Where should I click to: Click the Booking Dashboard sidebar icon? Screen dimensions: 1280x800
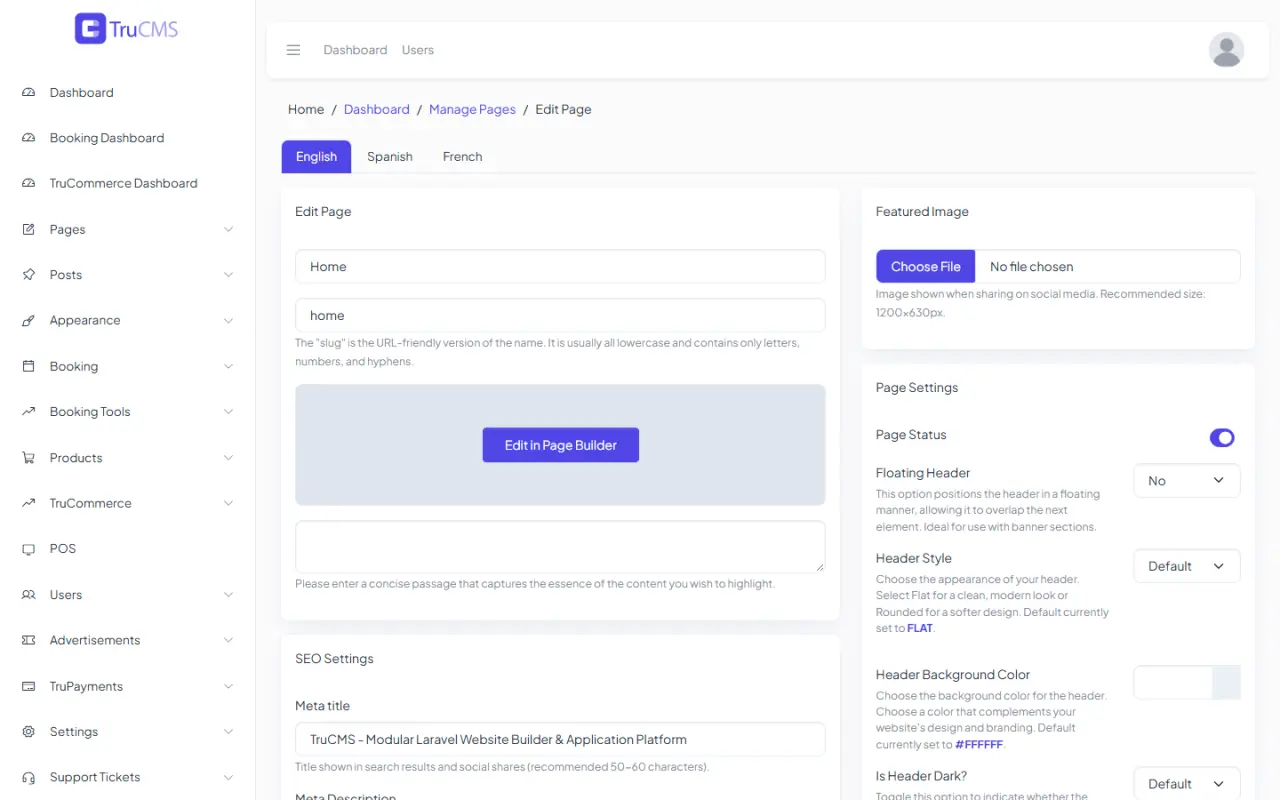point(29,138)
